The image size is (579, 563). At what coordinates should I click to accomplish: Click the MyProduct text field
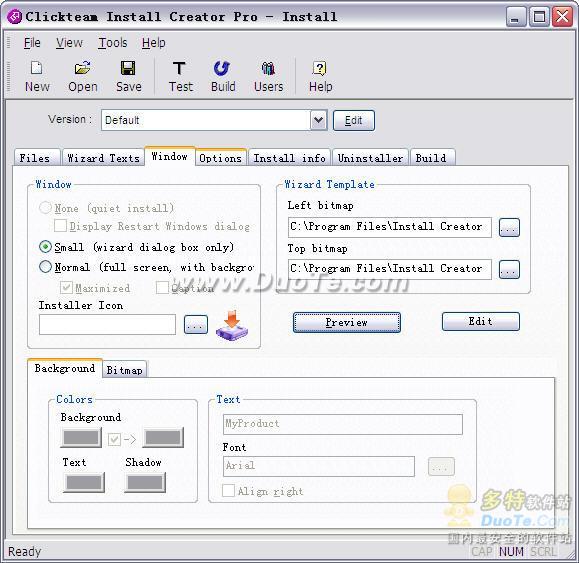[x=343, y=424]
